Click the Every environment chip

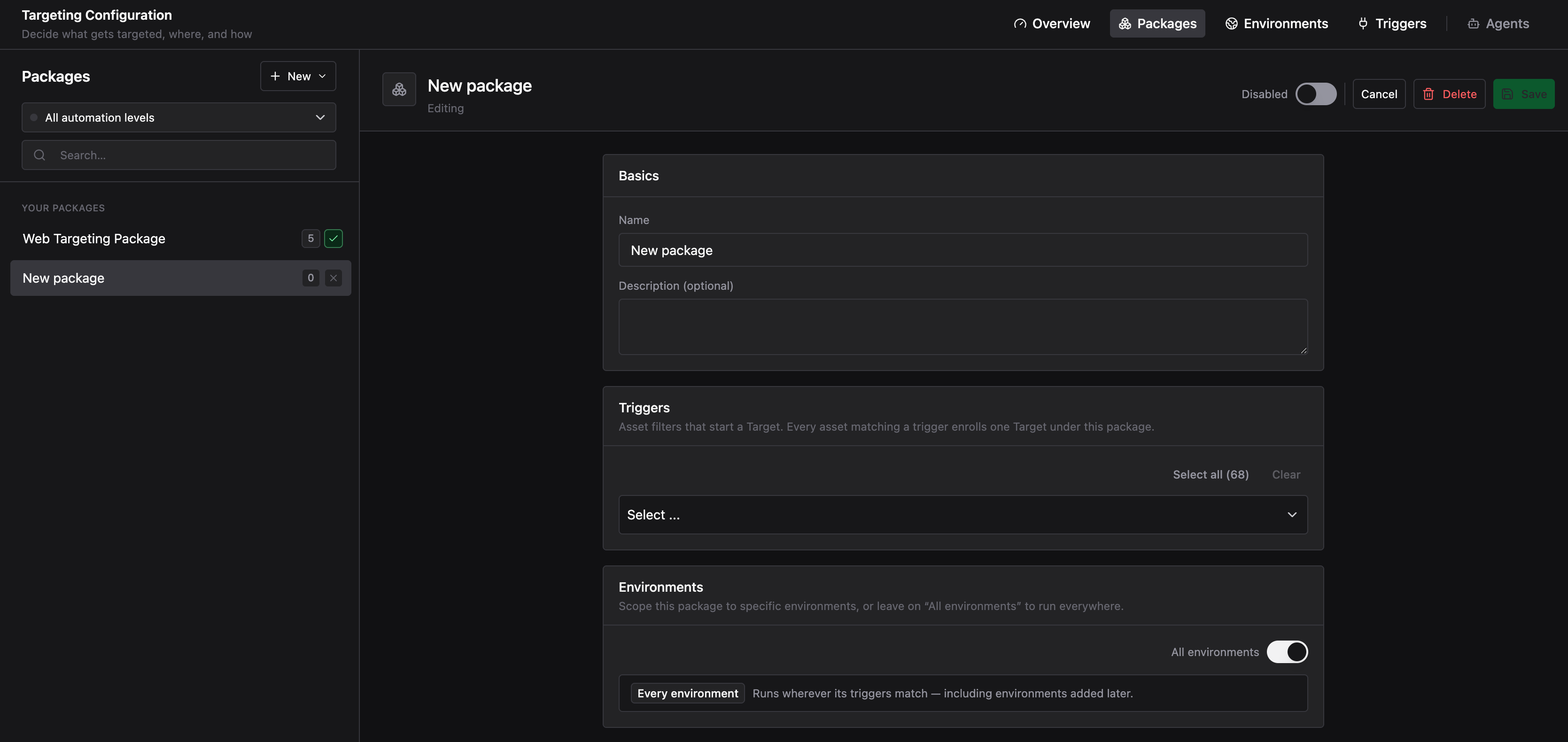click(687, 693)
